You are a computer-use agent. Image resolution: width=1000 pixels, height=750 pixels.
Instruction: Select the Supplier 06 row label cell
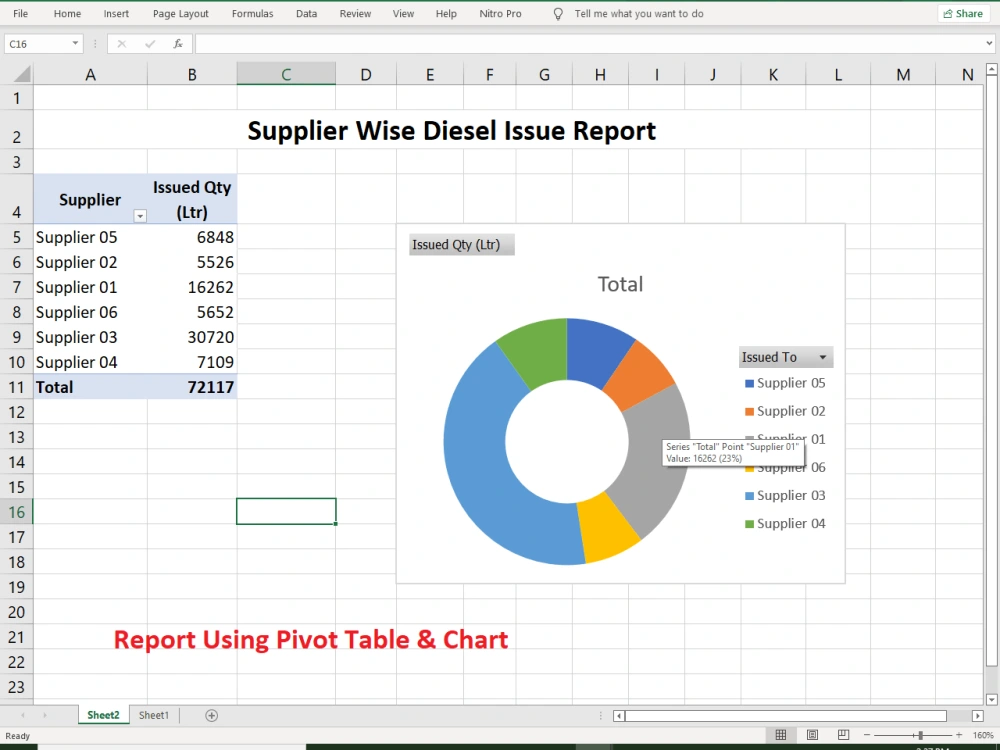[91, 312]
